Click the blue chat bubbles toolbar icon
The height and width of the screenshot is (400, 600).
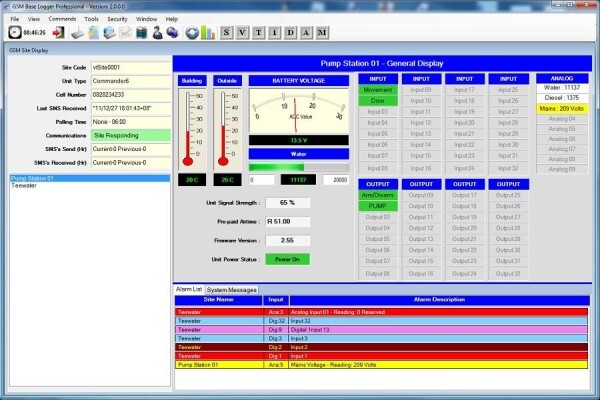tap(173, 33)
